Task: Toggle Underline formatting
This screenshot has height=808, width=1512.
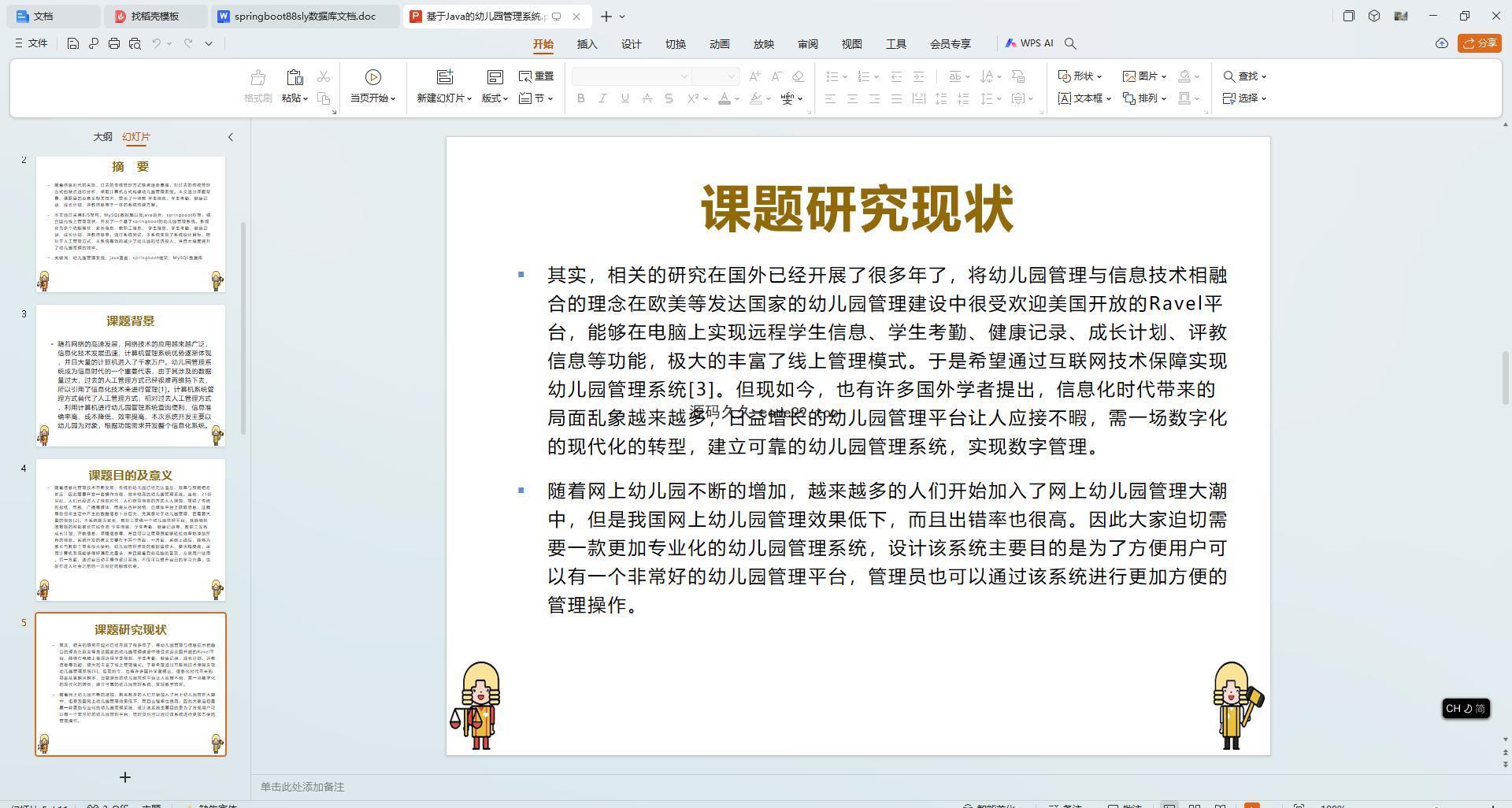Action: pos(624,98)
